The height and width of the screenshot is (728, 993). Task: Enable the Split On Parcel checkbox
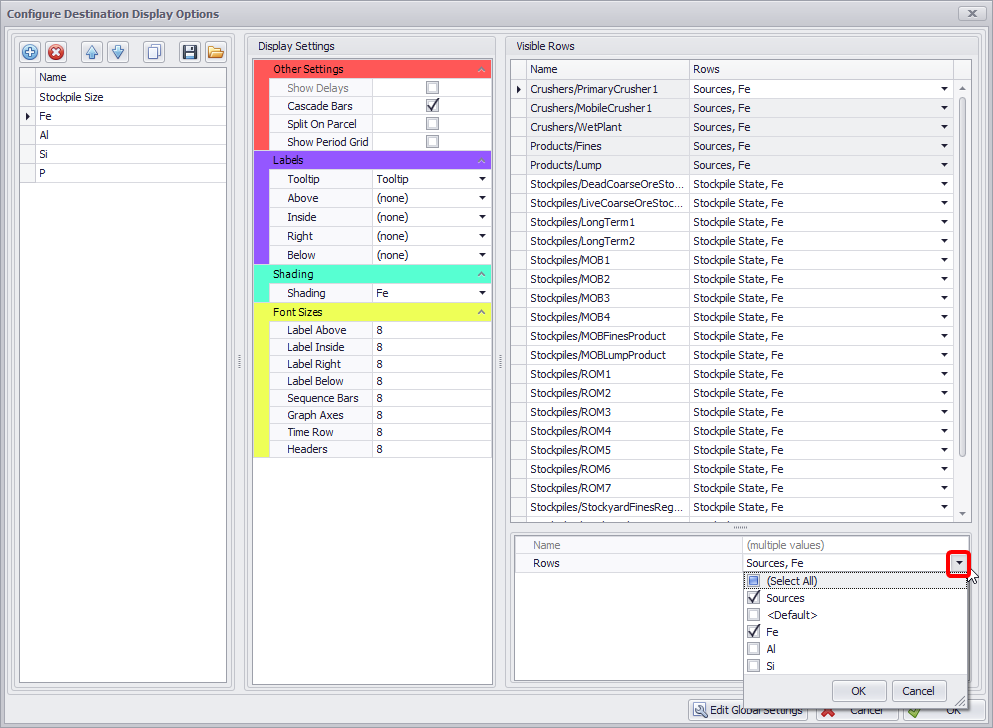pos(432,124)
